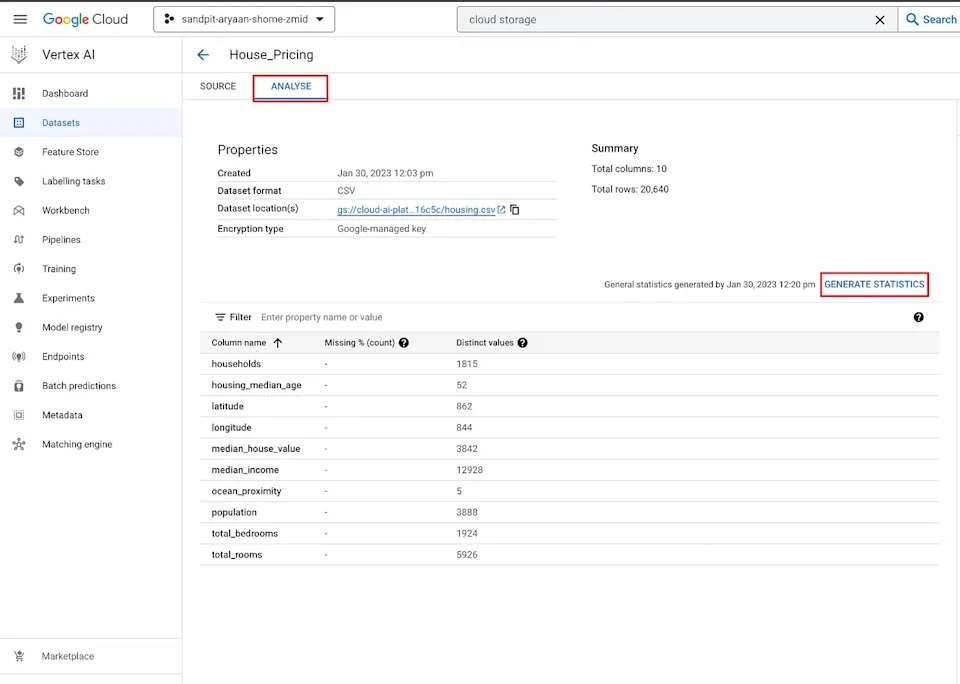Go back using the arrow icon

[x=203, y=55]
